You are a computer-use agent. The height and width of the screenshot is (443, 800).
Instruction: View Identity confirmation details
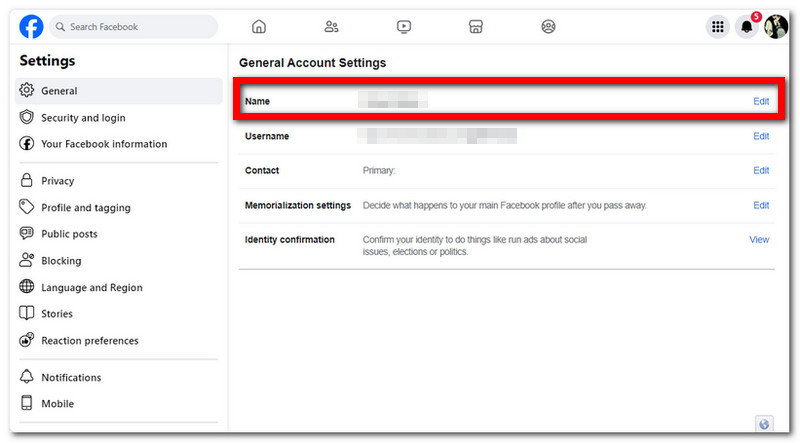[x=759, y=239]
